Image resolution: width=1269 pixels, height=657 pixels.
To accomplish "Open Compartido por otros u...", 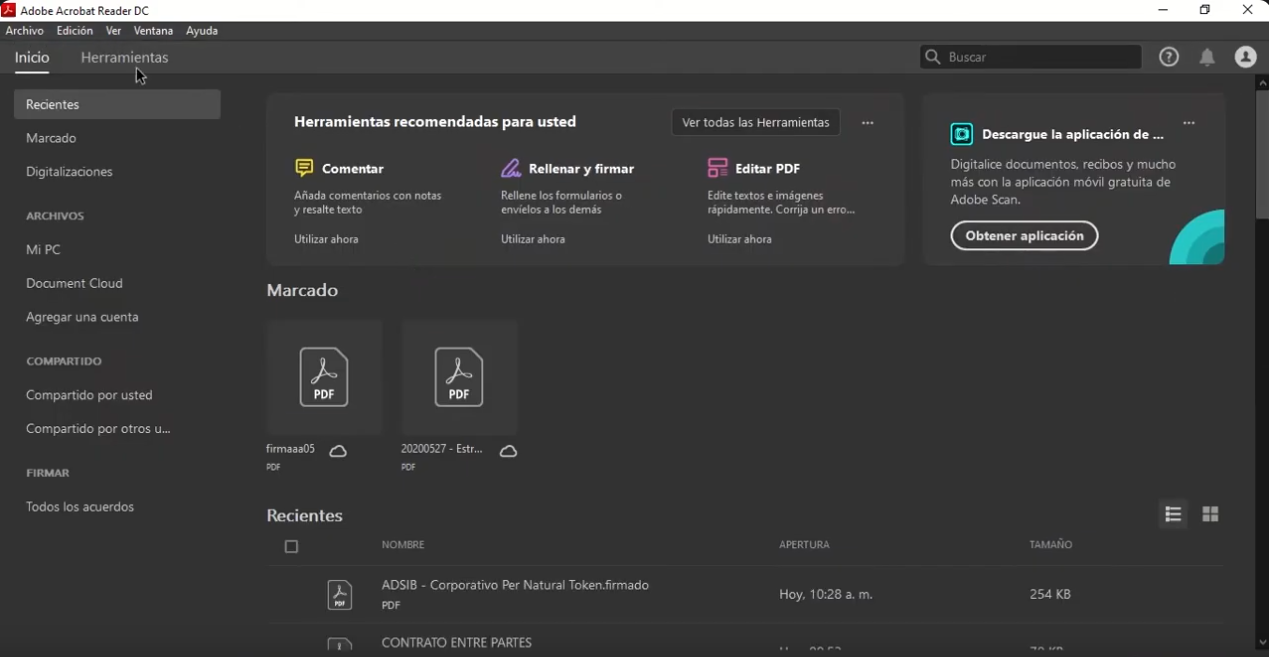I will pyautogui.click(x=98, y=429).
